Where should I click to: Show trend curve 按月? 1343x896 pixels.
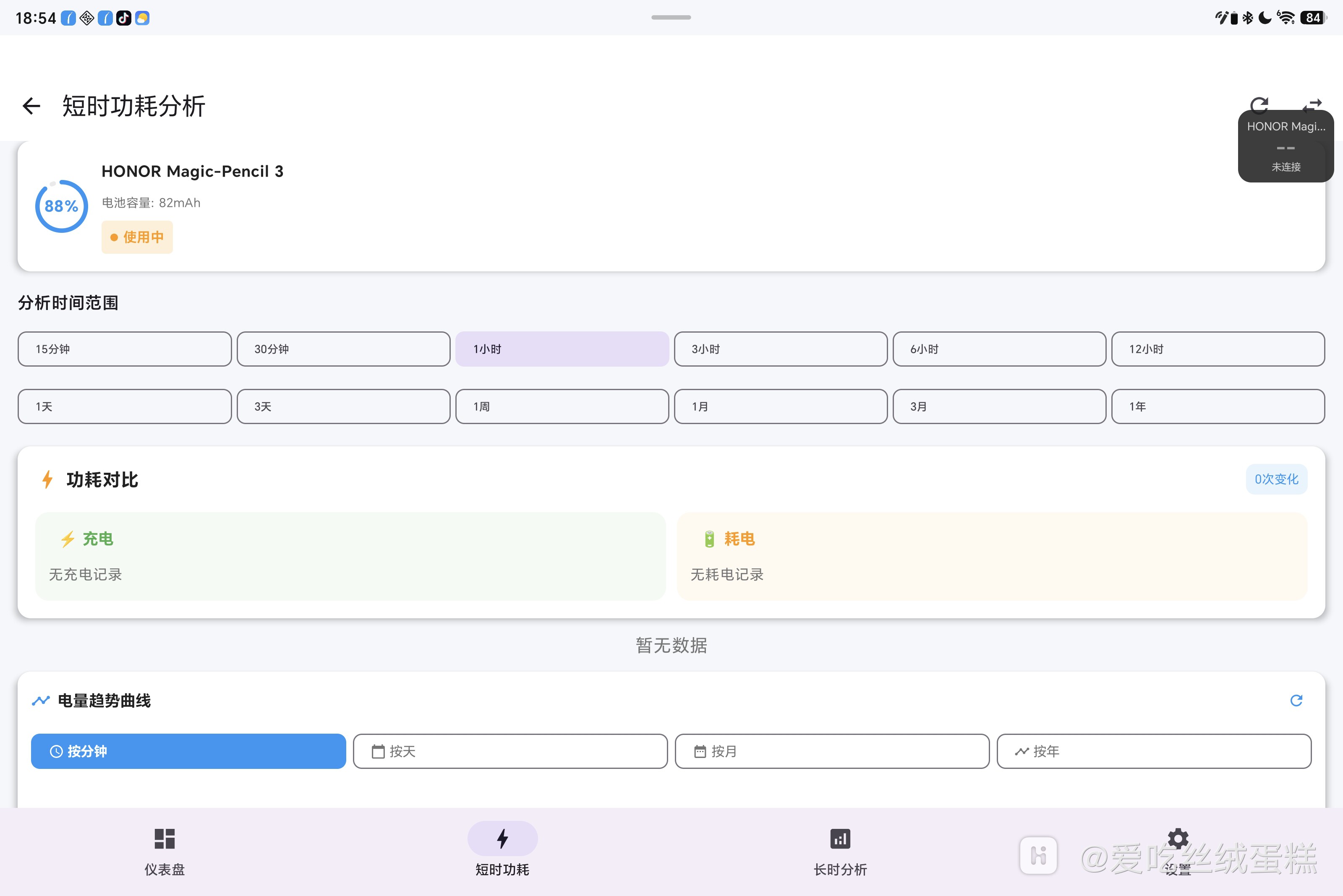[832, 751]
